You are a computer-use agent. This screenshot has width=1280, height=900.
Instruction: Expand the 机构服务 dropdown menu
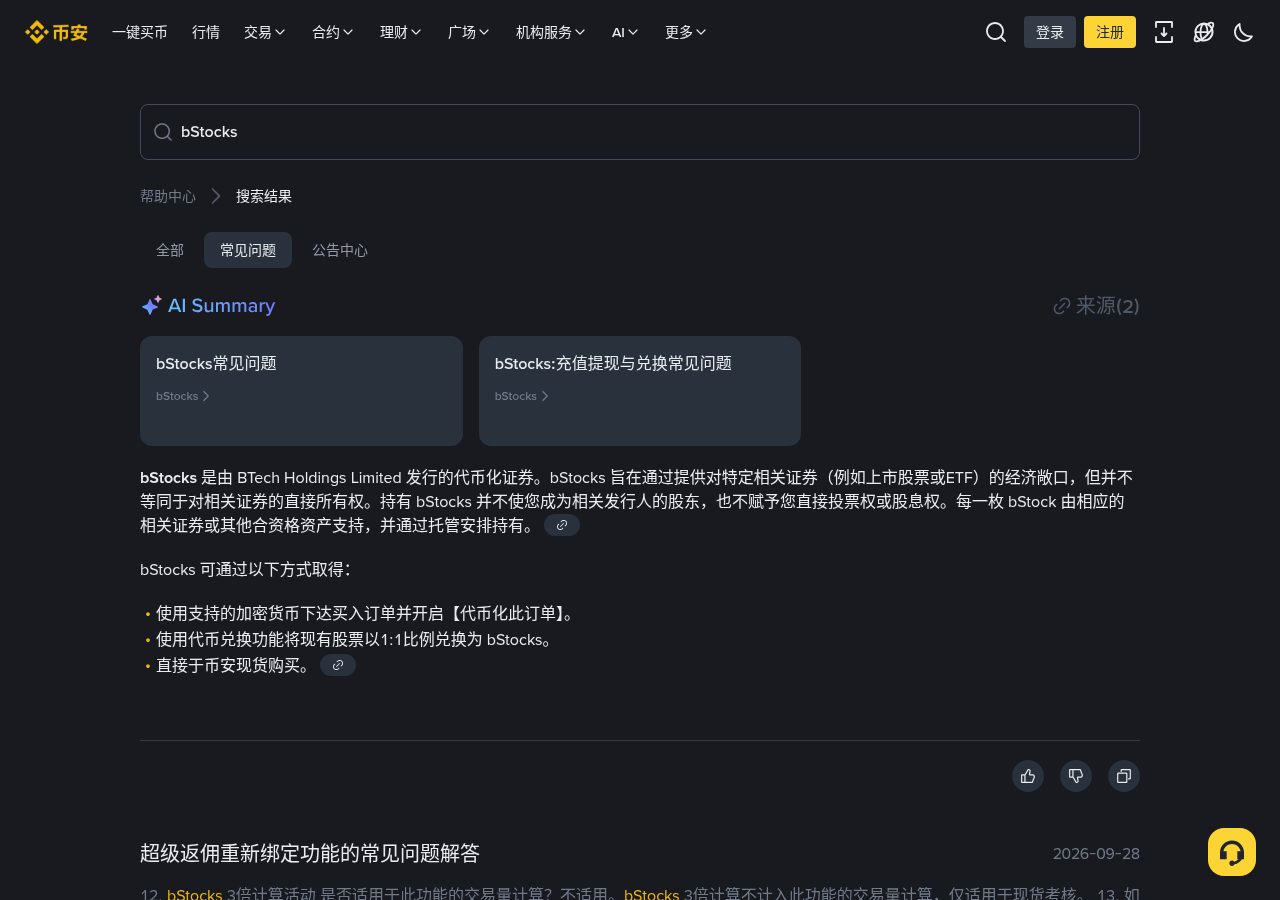click(x=551, y=32)
